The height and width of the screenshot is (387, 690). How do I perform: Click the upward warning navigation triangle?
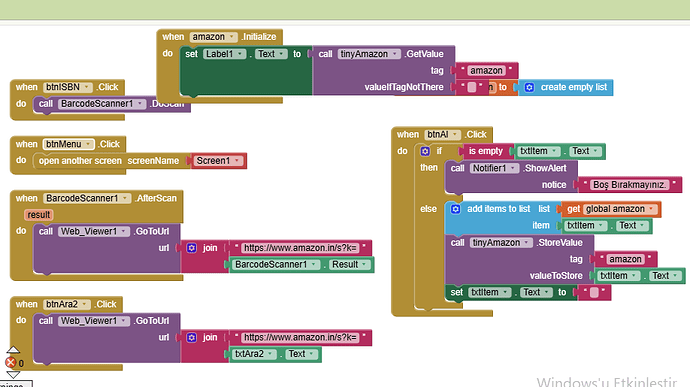(13, 350)
